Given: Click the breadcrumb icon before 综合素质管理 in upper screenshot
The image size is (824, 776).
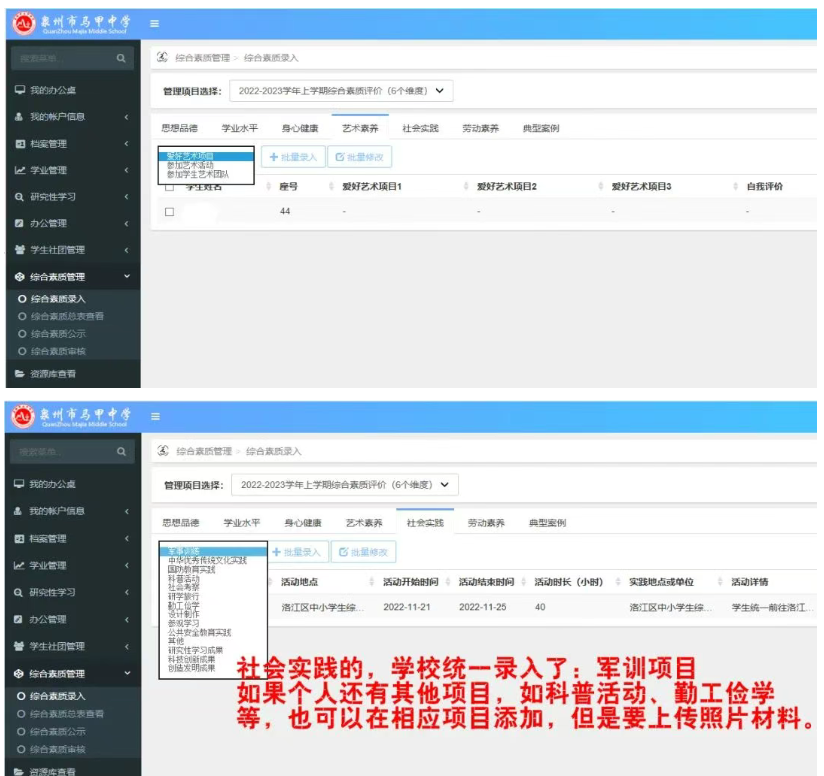Looking at the screenshot, I should [x=162, y=58].
